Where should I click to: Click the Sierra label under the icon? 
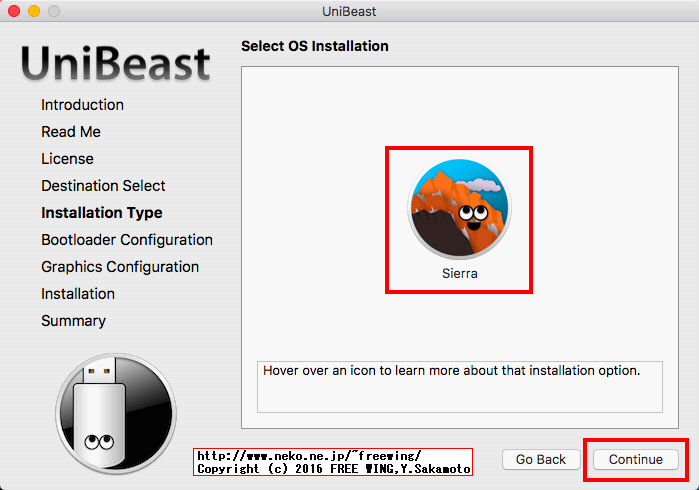(x=460, y=273)
